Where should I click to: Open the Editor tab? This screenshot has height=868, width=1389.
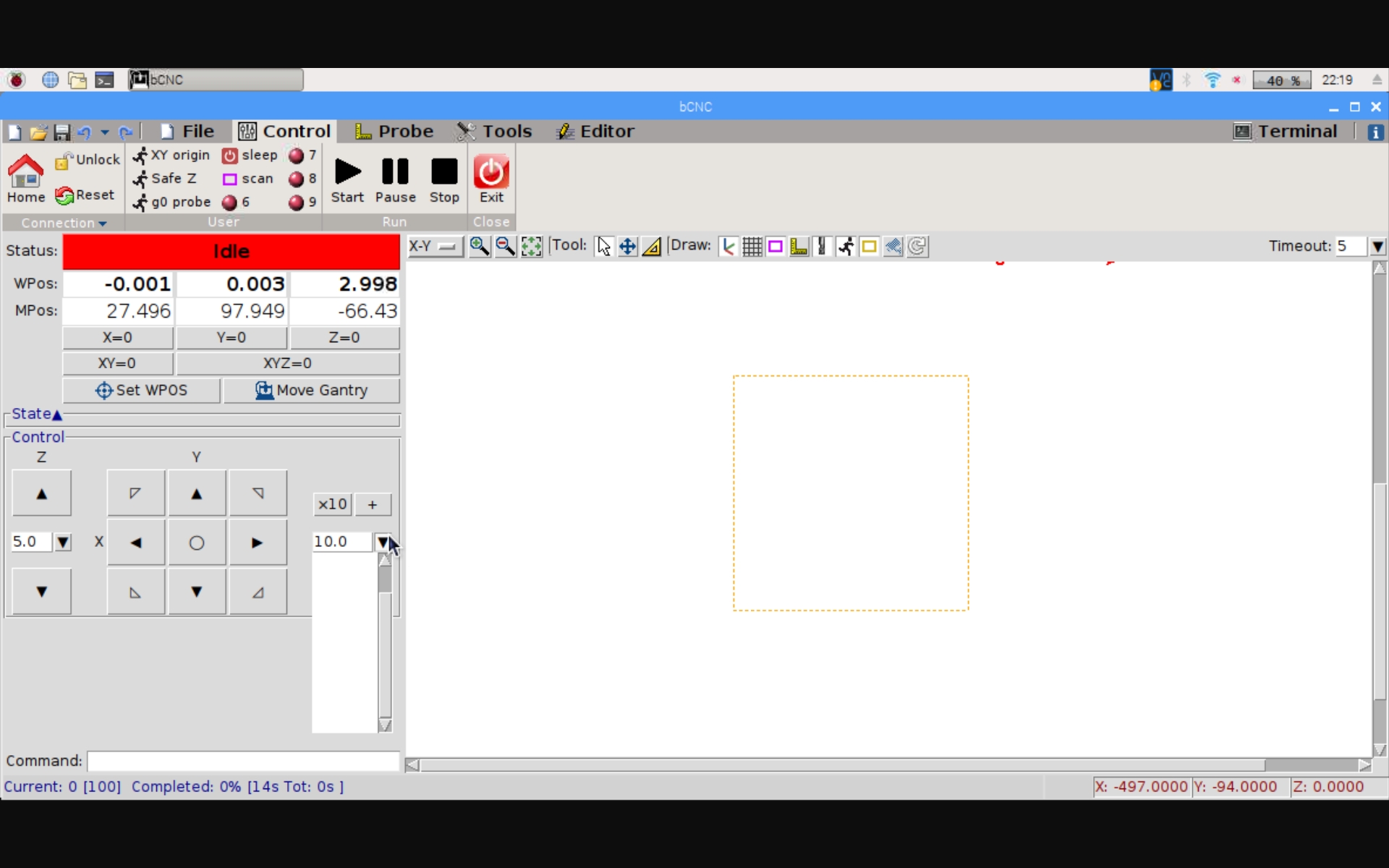tap(595, 131)
